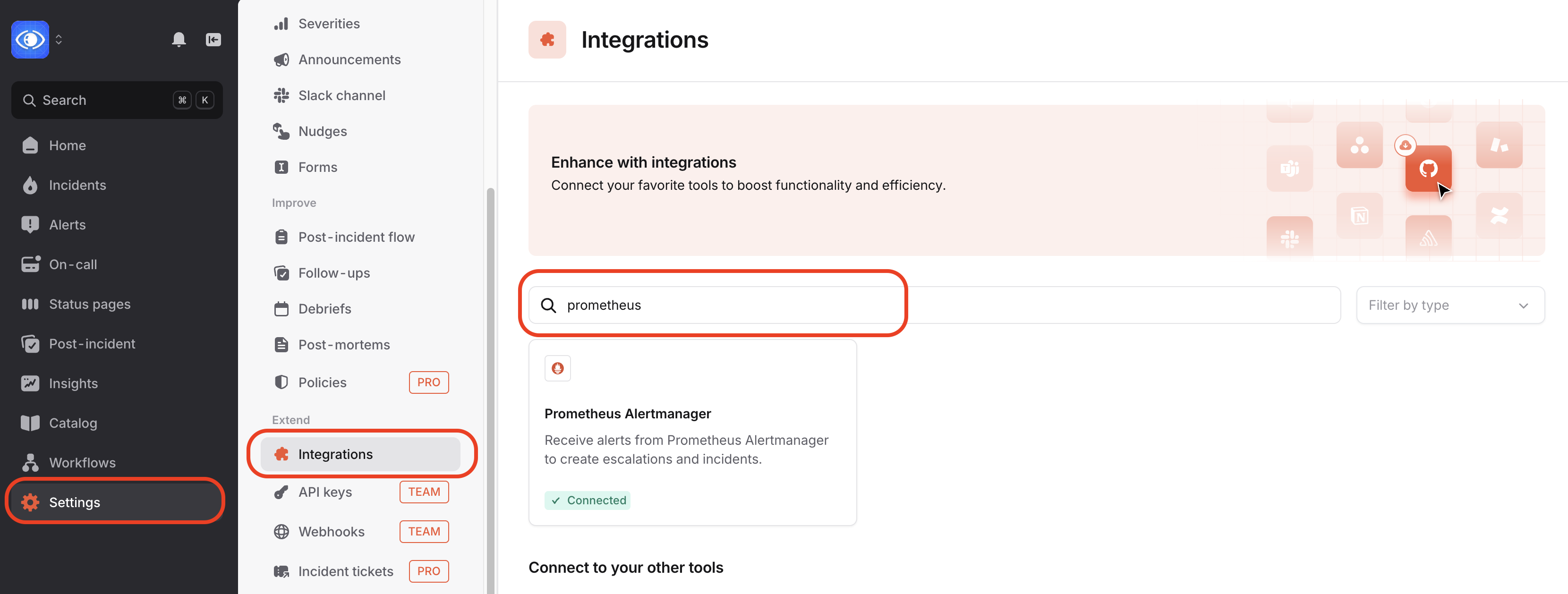Image resolution: width=1568 pixels, height=594 pixels.
Task: Click the Settings gear icon
Action: [30, 502]
